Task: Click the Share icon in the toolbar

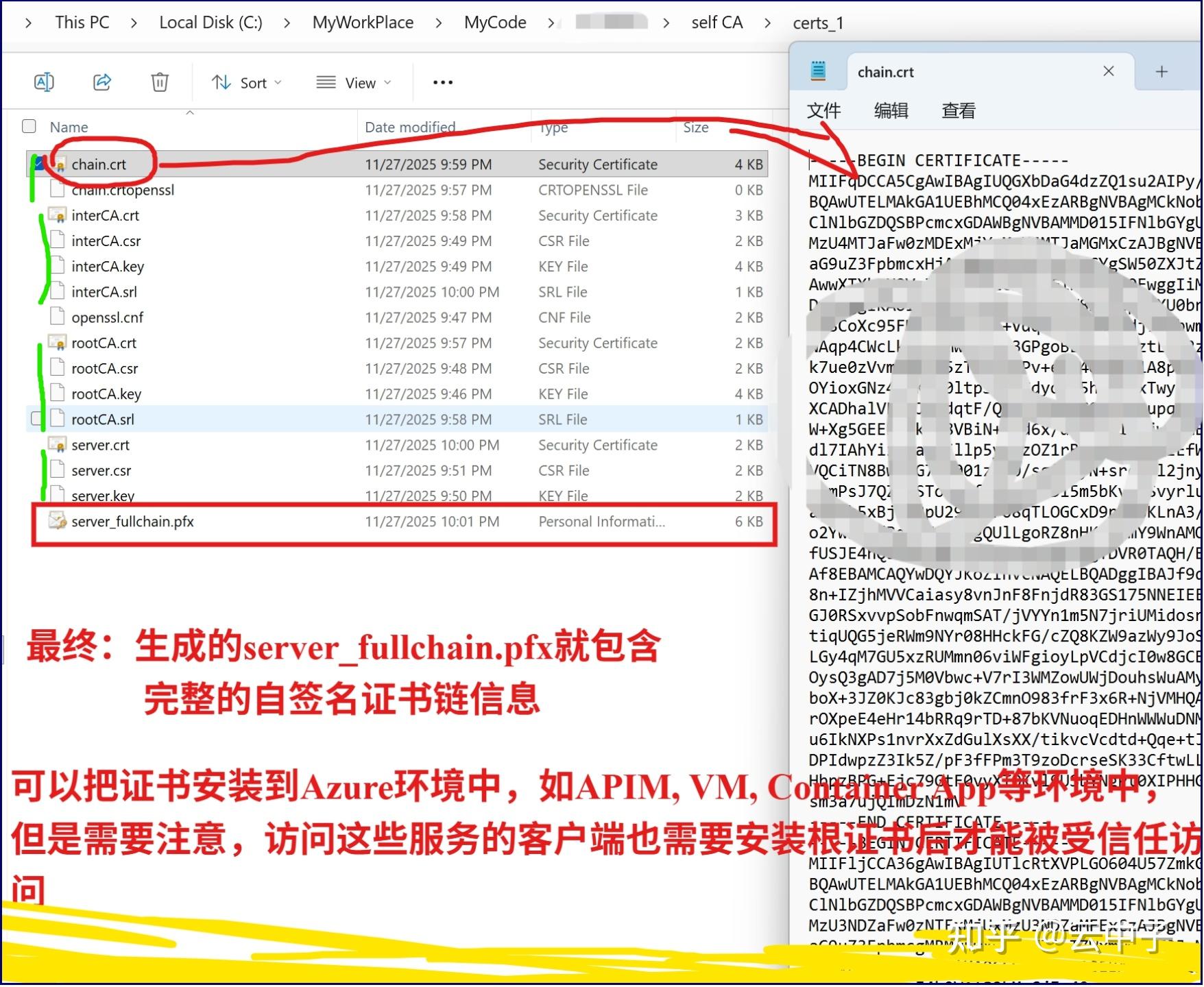Action: (101, 82)
